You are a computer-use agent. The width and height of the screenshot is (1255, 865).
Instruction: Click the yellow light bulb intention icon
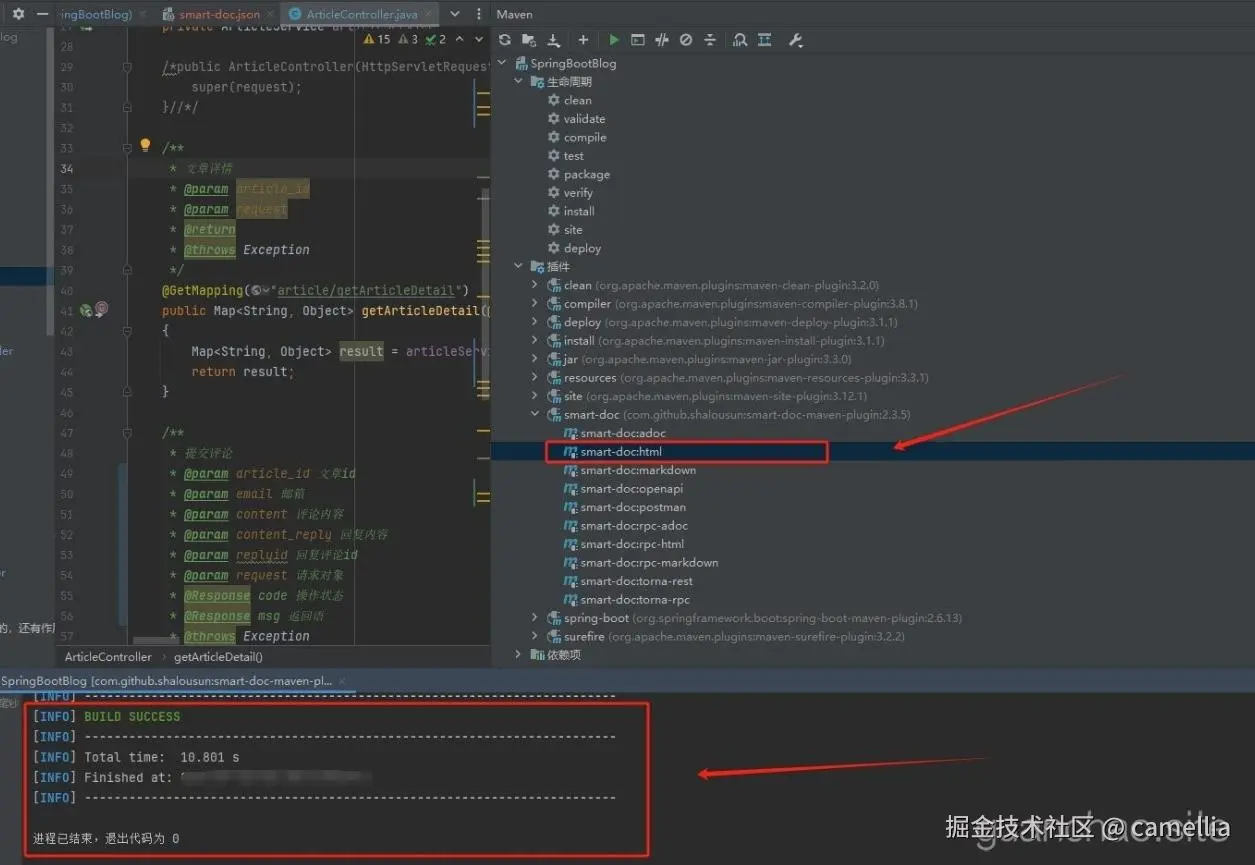pyautogui.click(x=144, y=146)
